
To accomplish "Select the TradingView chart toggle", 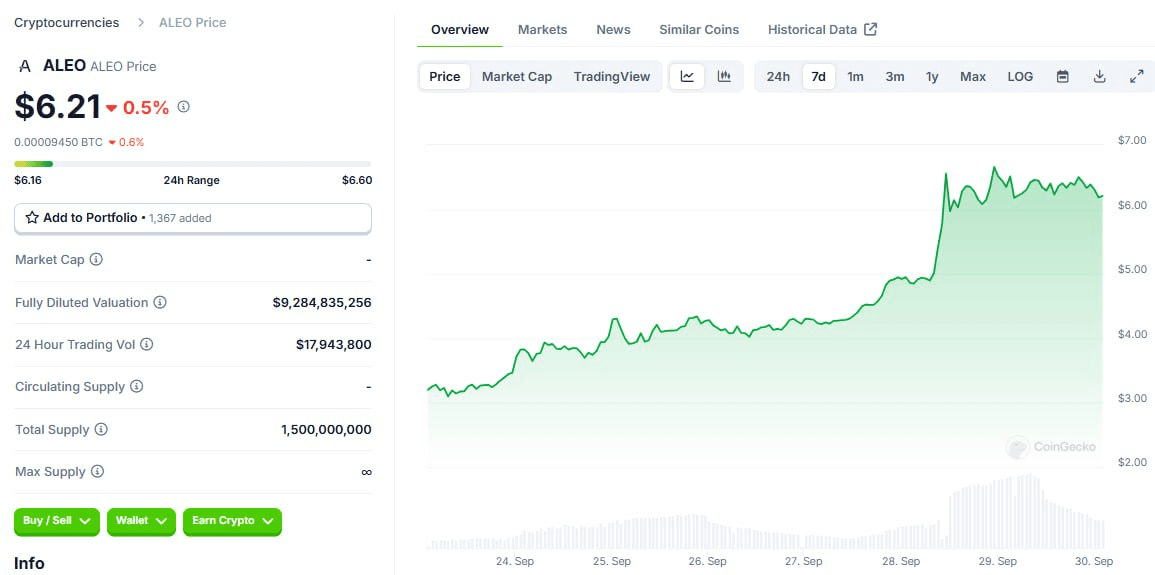I will point(612,77).
